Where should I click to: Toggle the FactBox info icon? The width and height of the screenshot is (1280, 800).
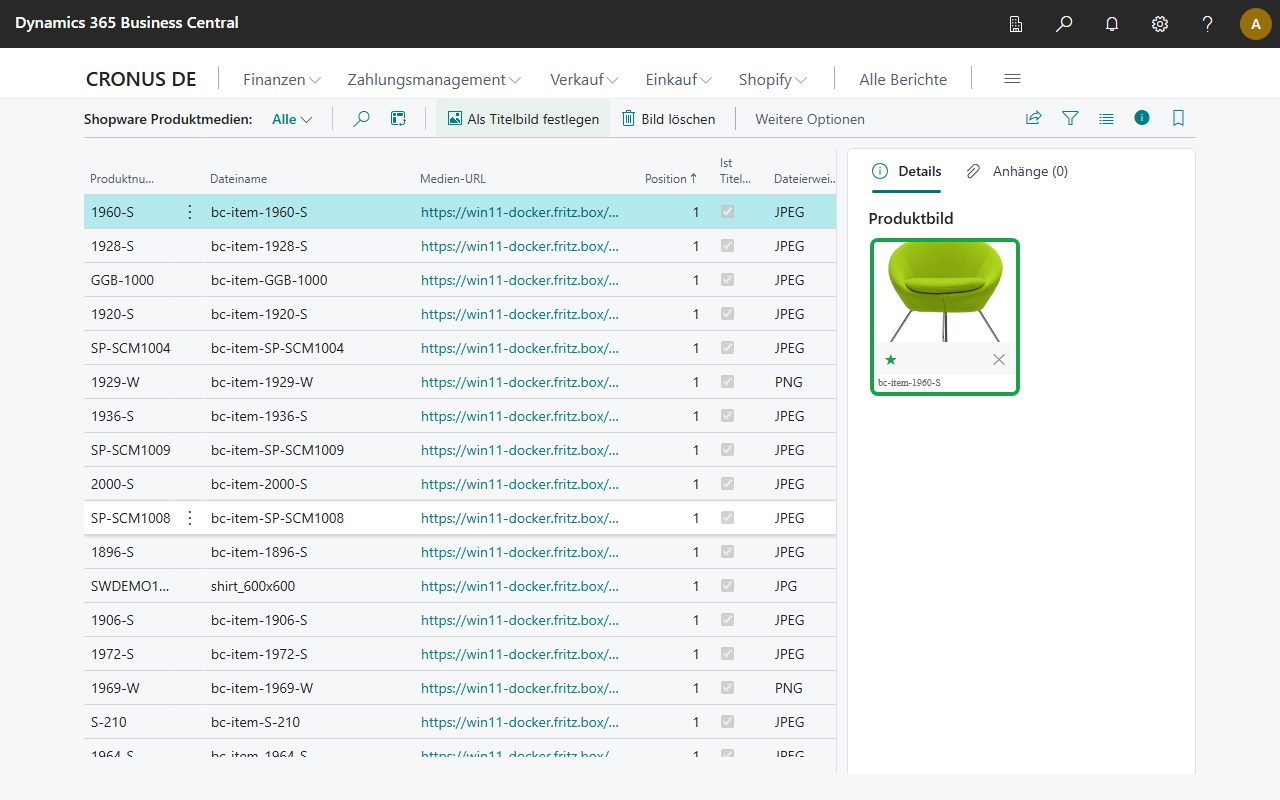[x=1142, y=118]
